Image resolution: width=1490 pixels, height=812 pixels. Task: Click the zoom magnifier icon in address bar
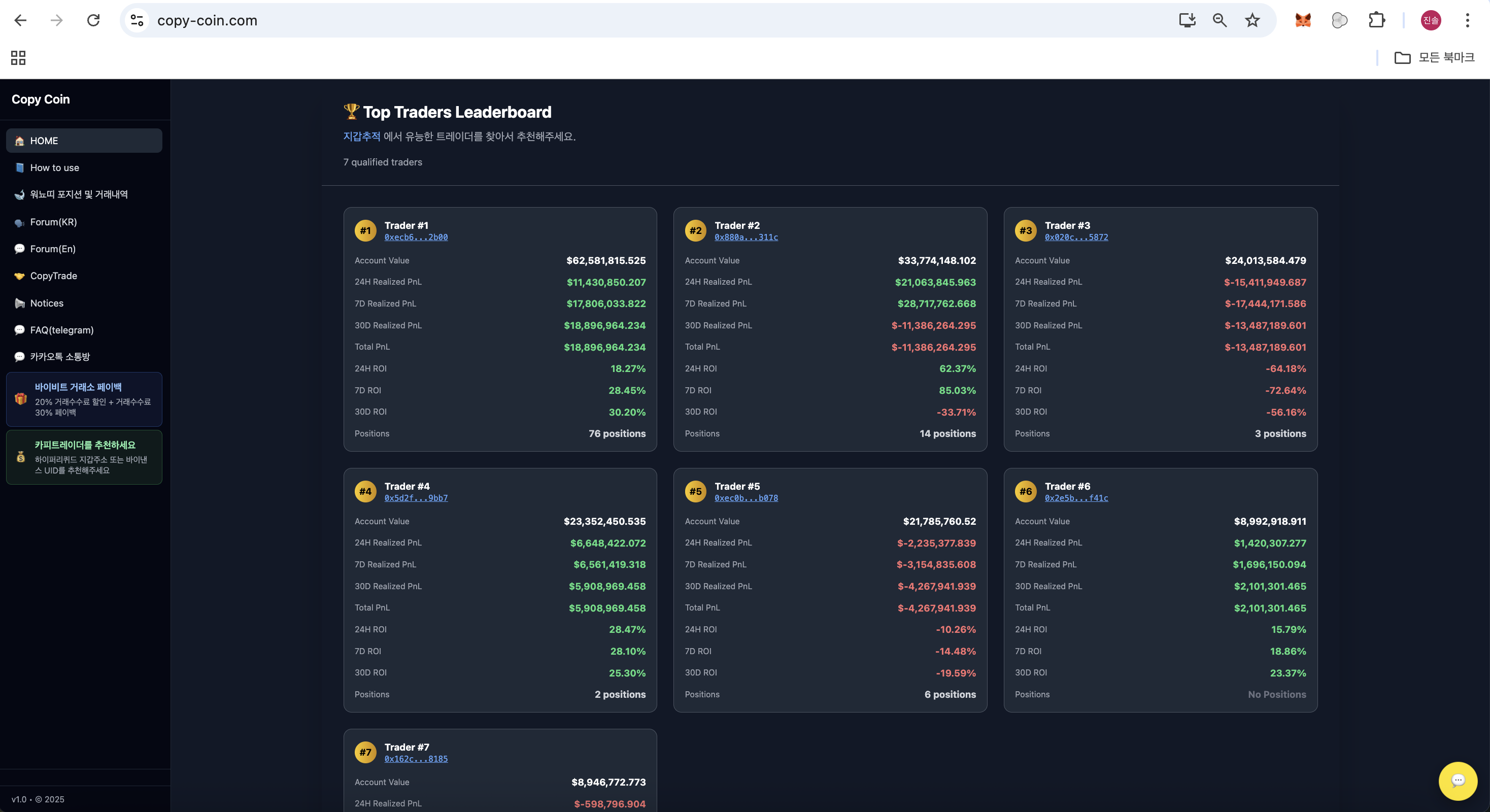(x=1220, y=20)
